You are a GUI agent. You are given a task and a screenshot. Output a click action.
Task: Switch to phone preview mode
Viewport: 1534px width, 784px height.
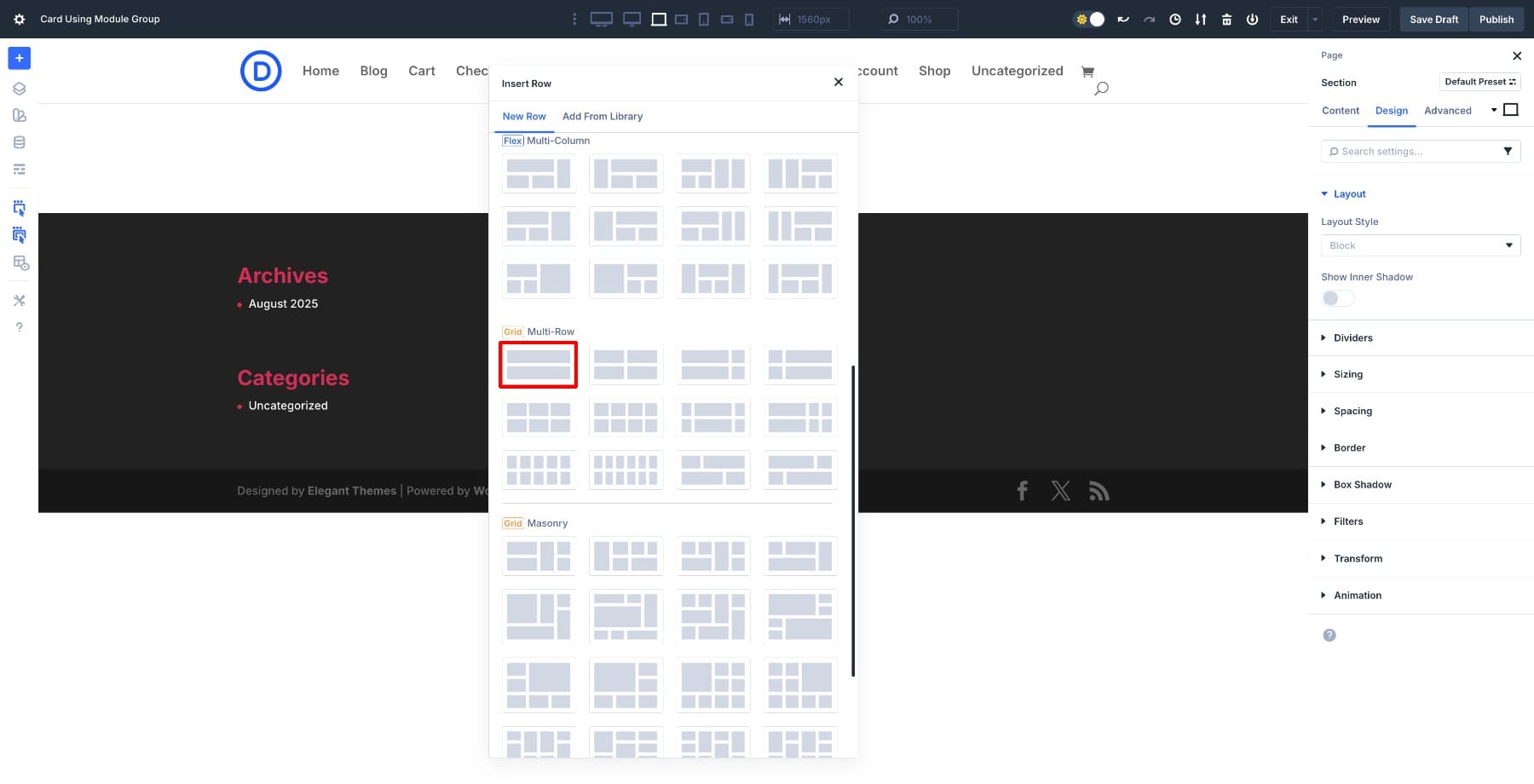point(749,19)
